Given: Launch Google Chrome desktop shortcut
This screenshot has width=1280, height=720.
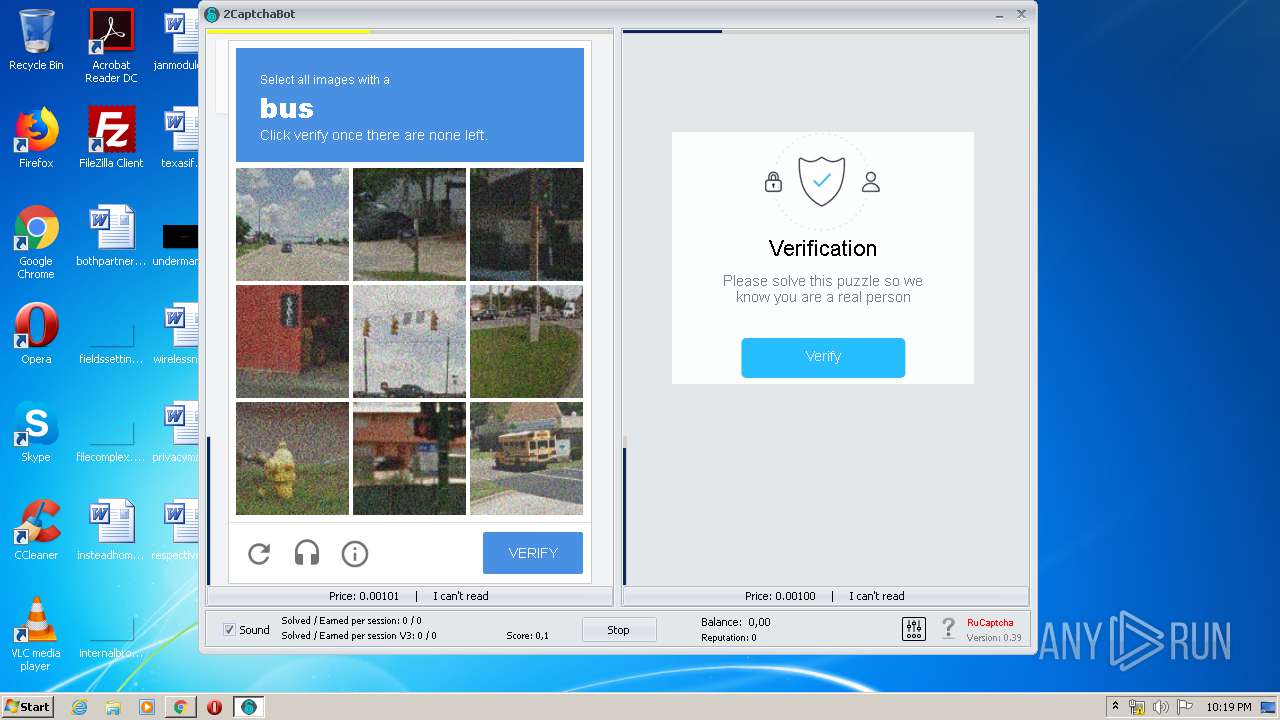Looking at the screenshot, I should pos(36,242).
